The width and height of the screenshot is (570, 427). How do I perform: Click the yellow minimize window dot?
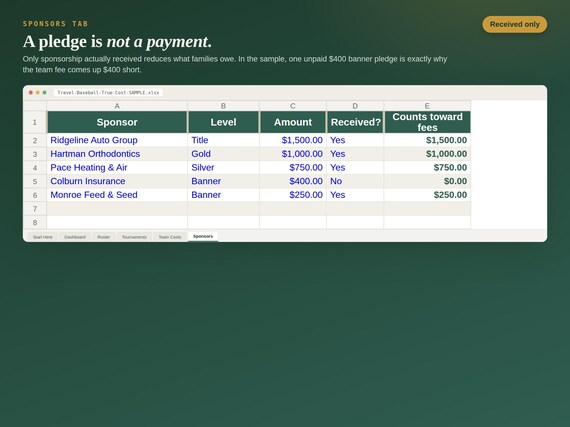point(37,93)
